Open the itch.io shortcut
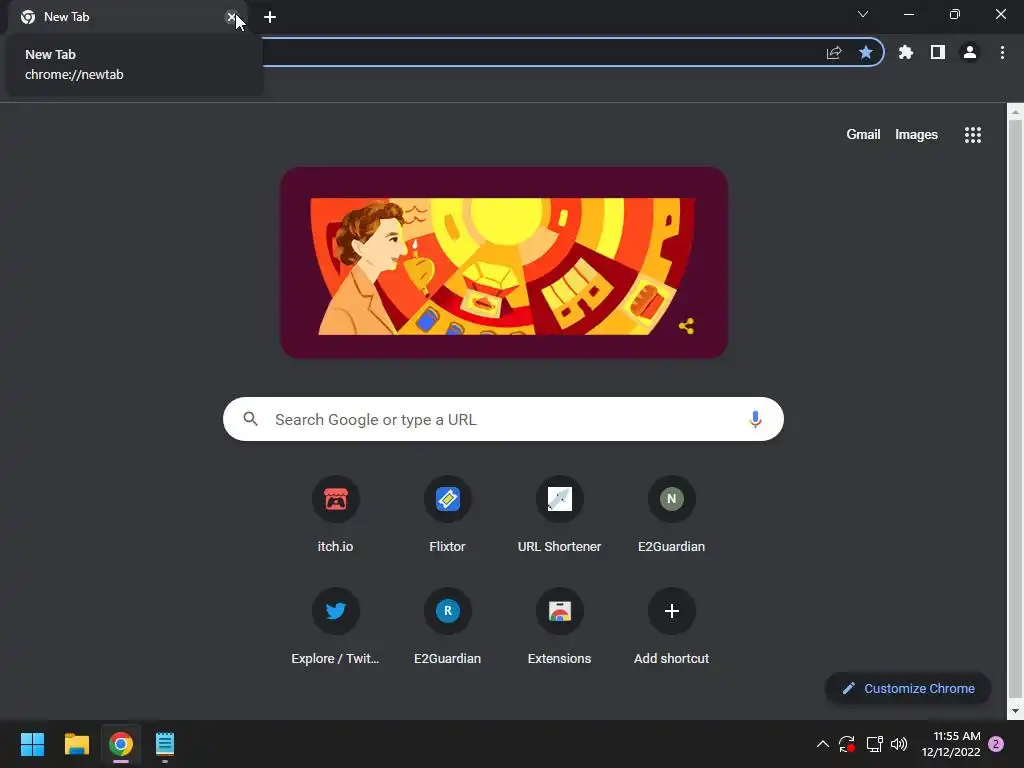The image size is (1024, 768). pos(335,500)
